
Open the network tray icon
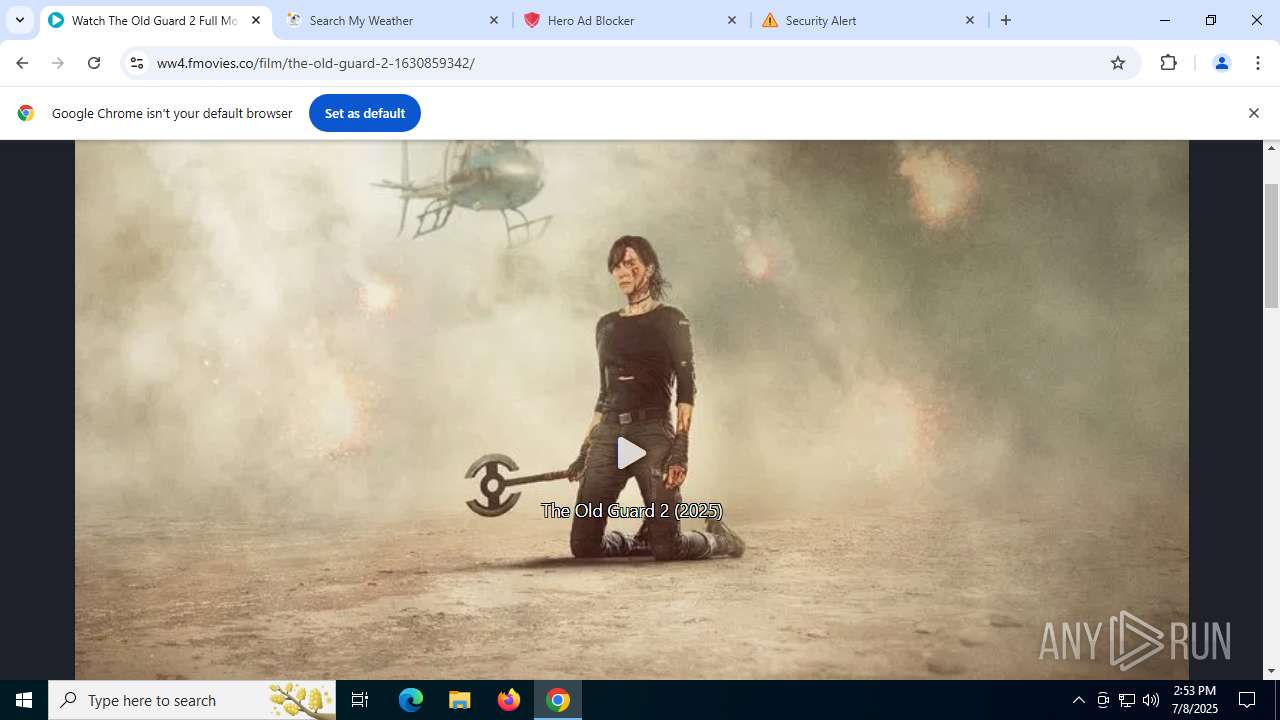(1127, 700)
